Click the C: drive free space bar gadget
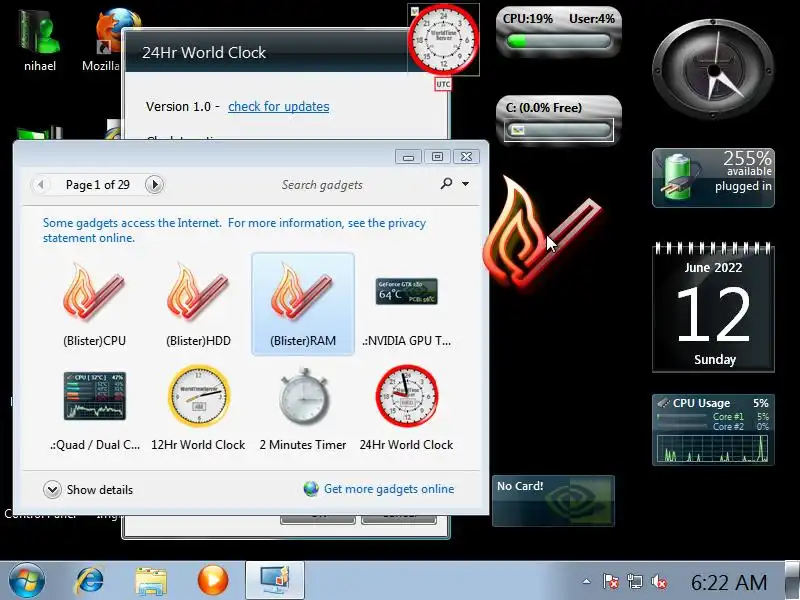Viewport: 800px width, 600px height. coord(559,120)
